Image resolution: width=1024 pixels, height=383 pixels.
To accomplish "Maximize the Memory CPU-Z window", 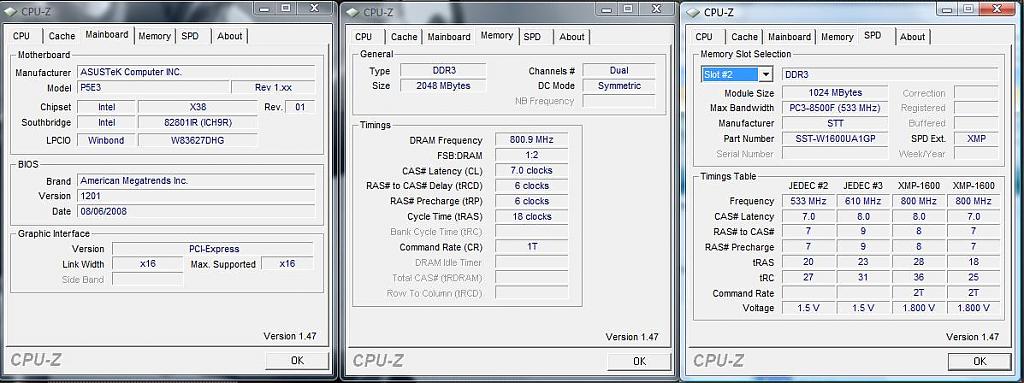I will (x=628, y=8).
